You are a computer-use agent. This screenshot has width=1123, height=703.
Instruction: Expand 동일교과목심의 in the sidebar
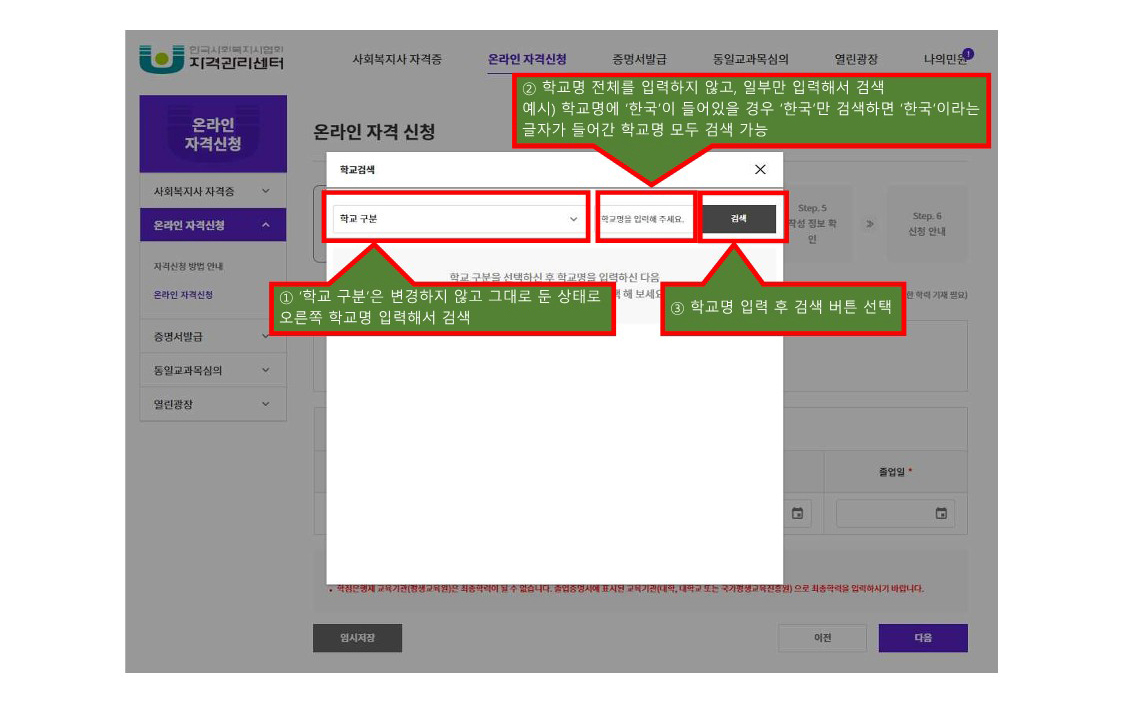[x=213, y=370]
